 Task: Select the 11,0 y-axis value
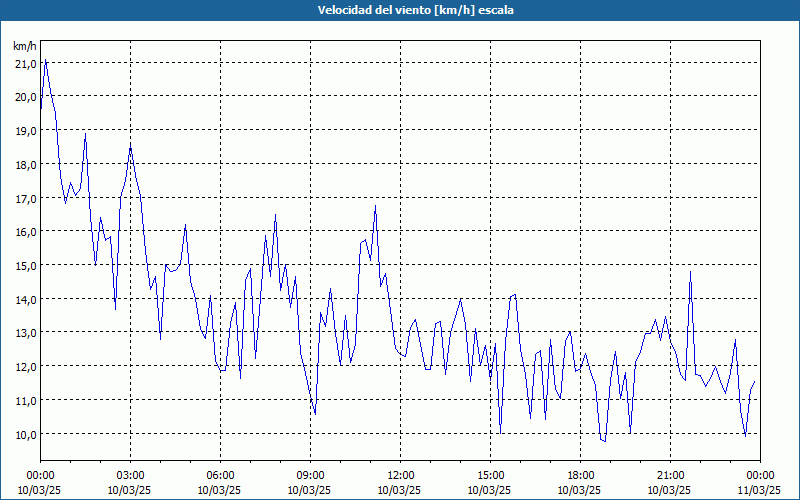click(27, 401)
